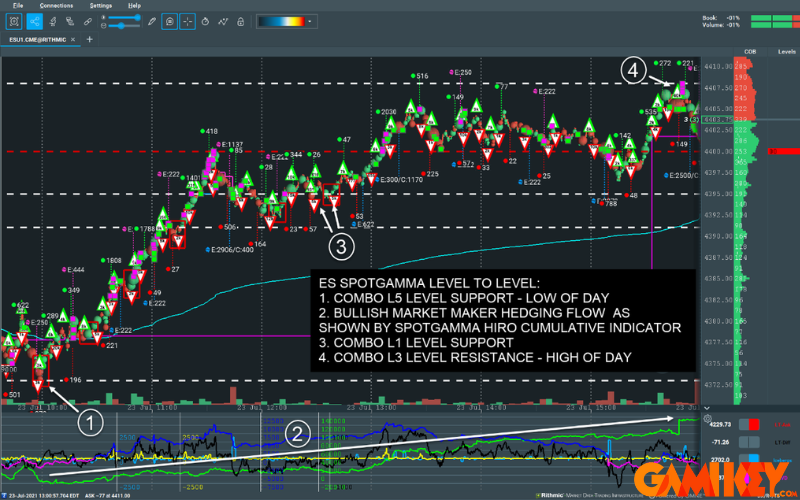The height and width of the screenshot is (500, 800).
Task: Close the ESU1.CME@RITHMIC tab
Action: tap(73, 39)
